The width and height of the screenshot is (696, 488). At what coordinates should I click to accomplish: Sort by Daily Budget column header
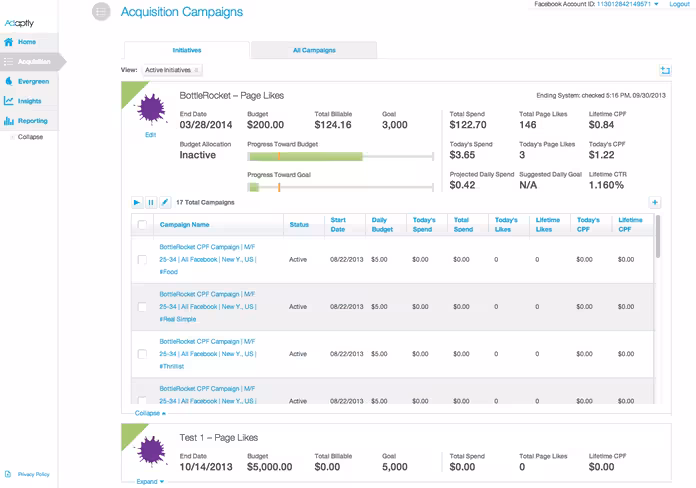382,225
